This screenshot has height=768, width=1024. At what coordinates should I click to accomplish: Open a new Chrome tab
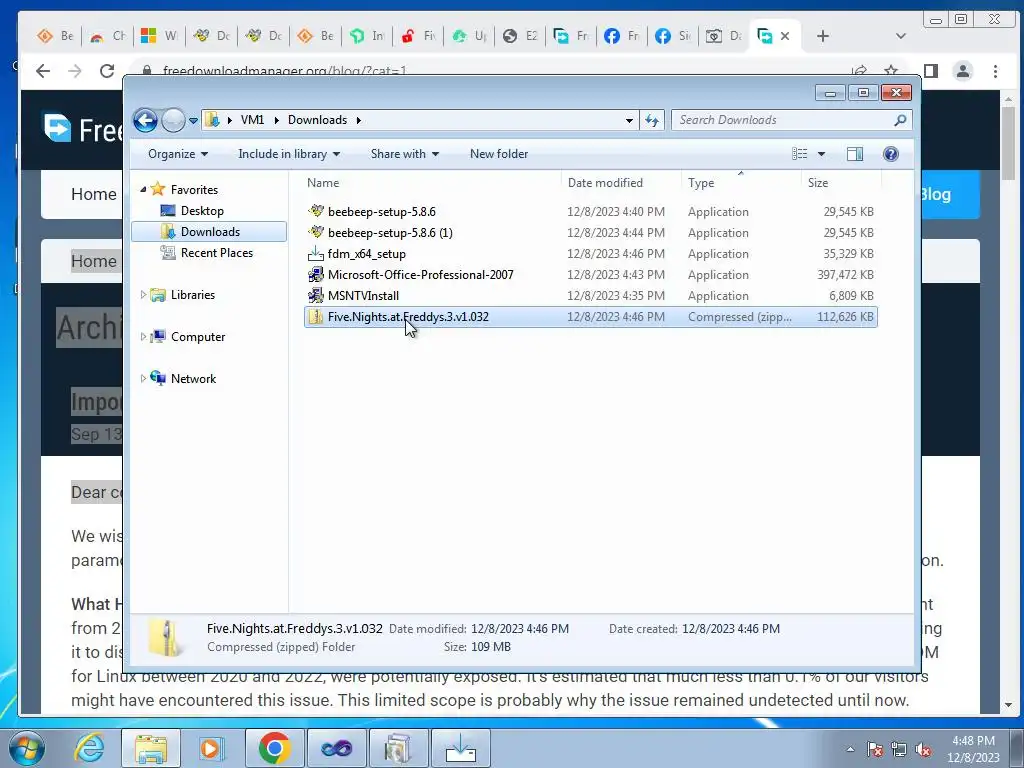pyautogui.click(x=823, y=36)
